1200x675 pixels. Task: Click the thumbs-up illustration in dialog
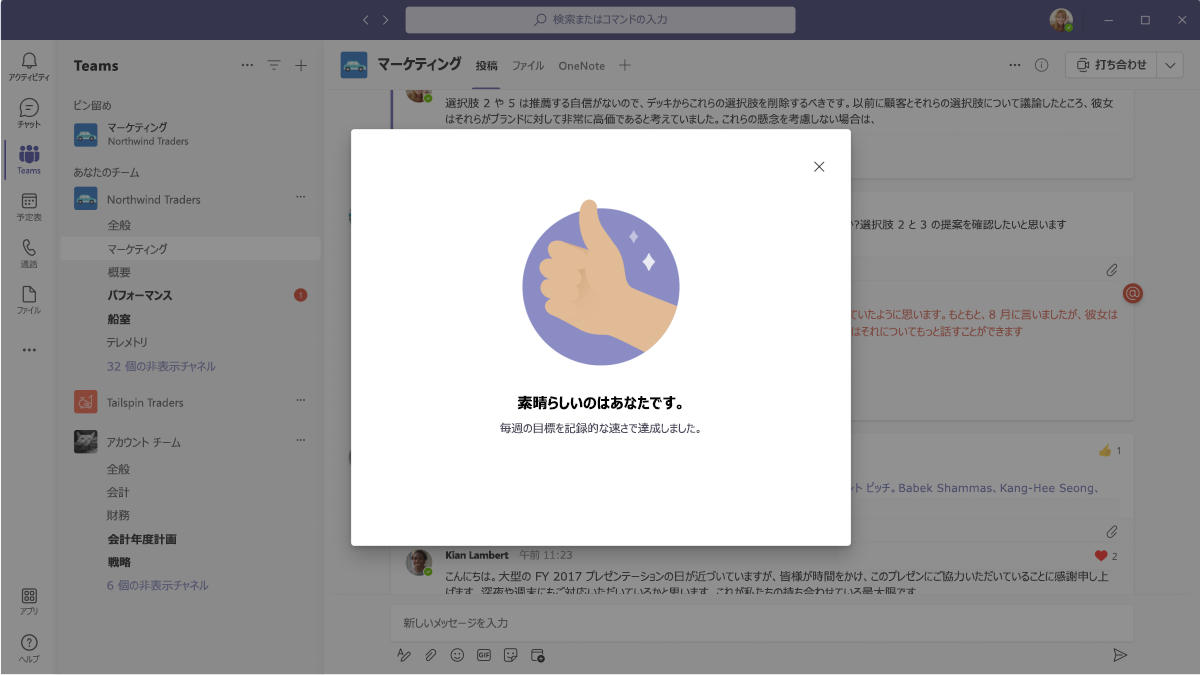point(600,284)
